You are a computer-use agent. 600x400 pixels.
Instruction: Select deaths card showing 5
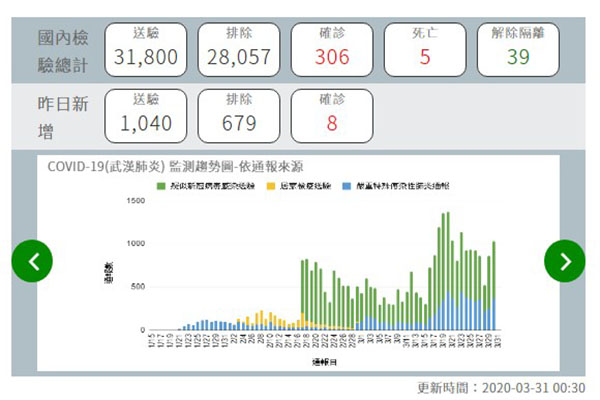(425, 49)
